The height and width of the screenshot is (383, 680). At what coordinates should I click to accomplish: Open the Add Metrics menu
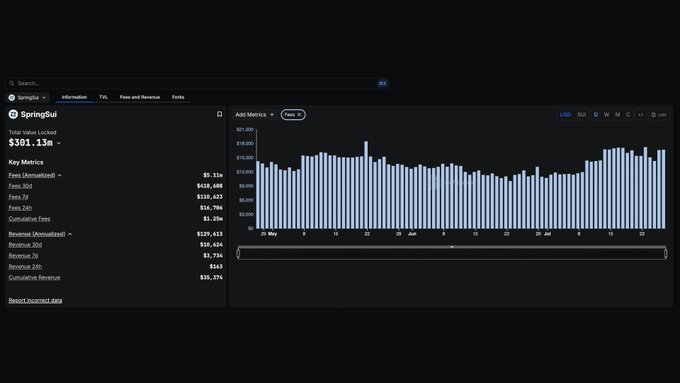(255, 115)
